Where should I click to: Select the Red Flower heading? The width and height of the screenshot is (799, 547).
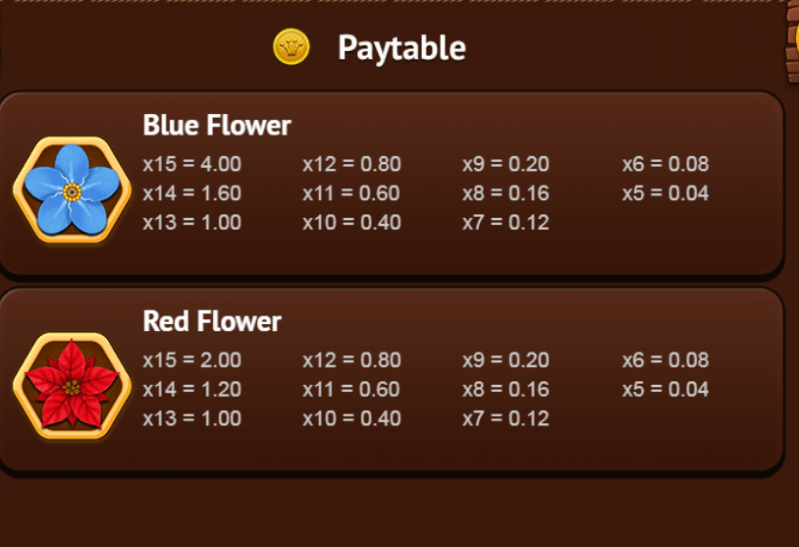[212, 321]
